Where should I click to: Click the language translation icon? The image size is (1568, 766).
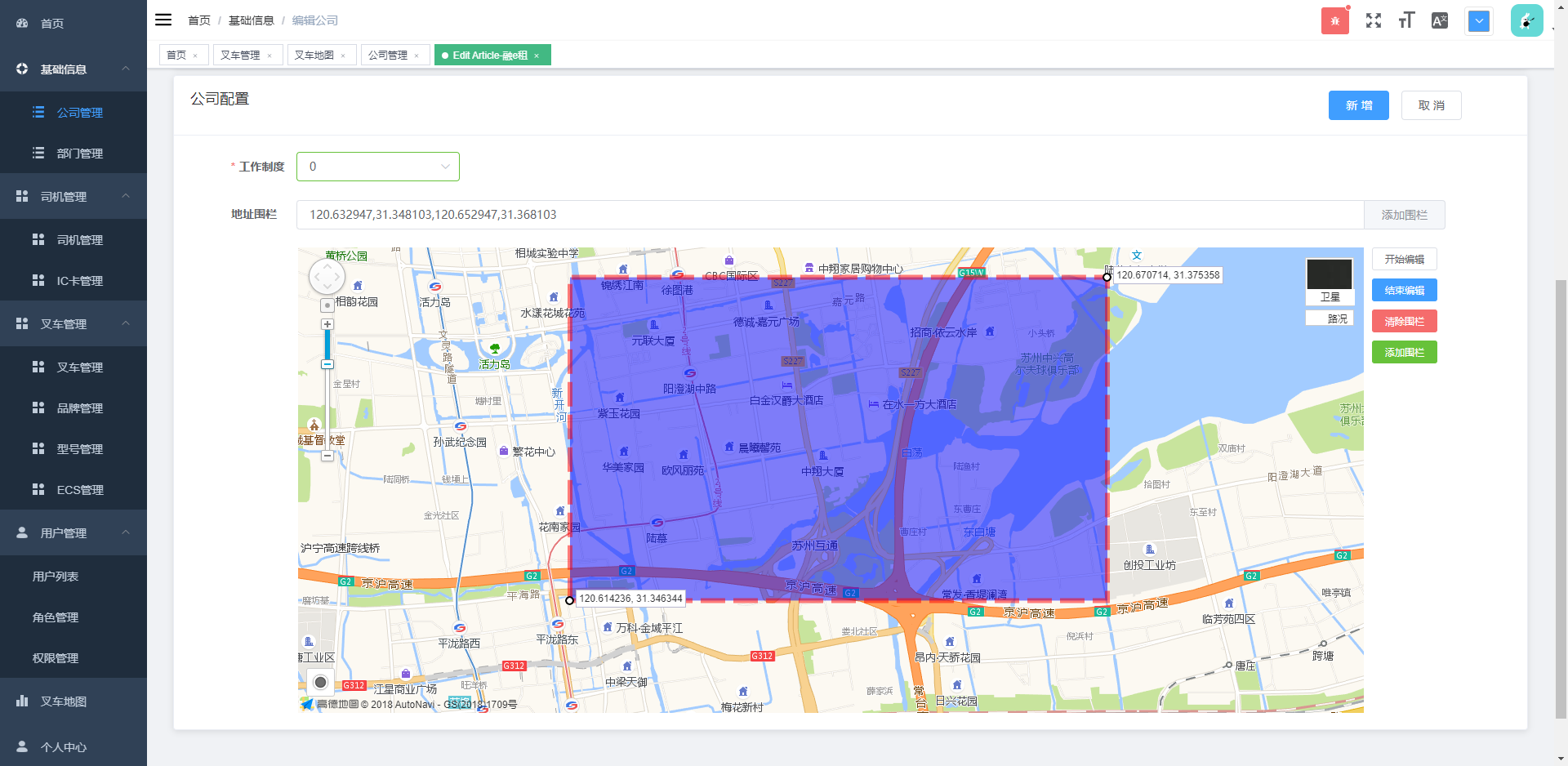coord(1439,21)
